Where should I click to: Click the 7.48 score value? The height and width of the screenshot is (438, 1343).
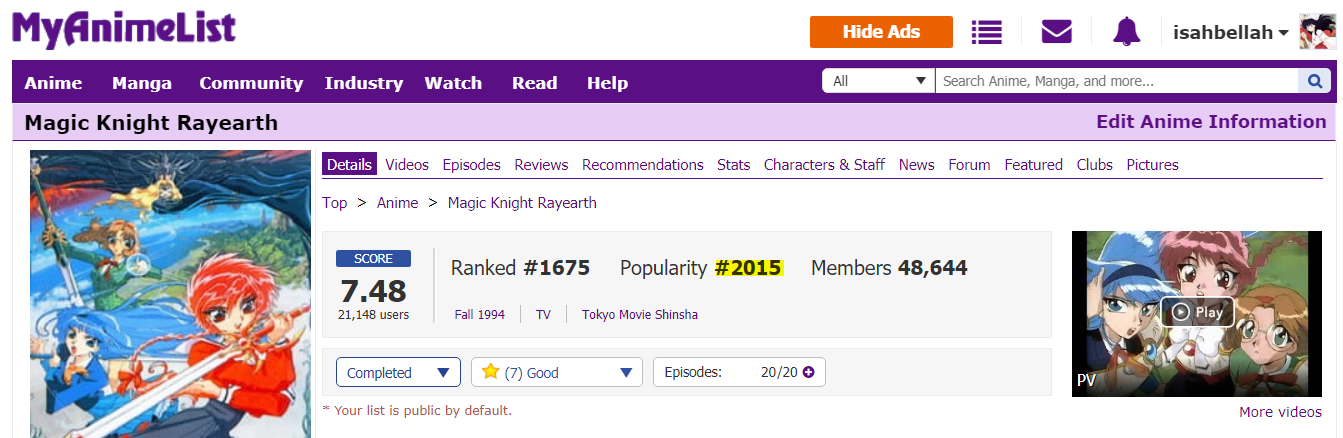pyautogui.click(x=373, y=291)
